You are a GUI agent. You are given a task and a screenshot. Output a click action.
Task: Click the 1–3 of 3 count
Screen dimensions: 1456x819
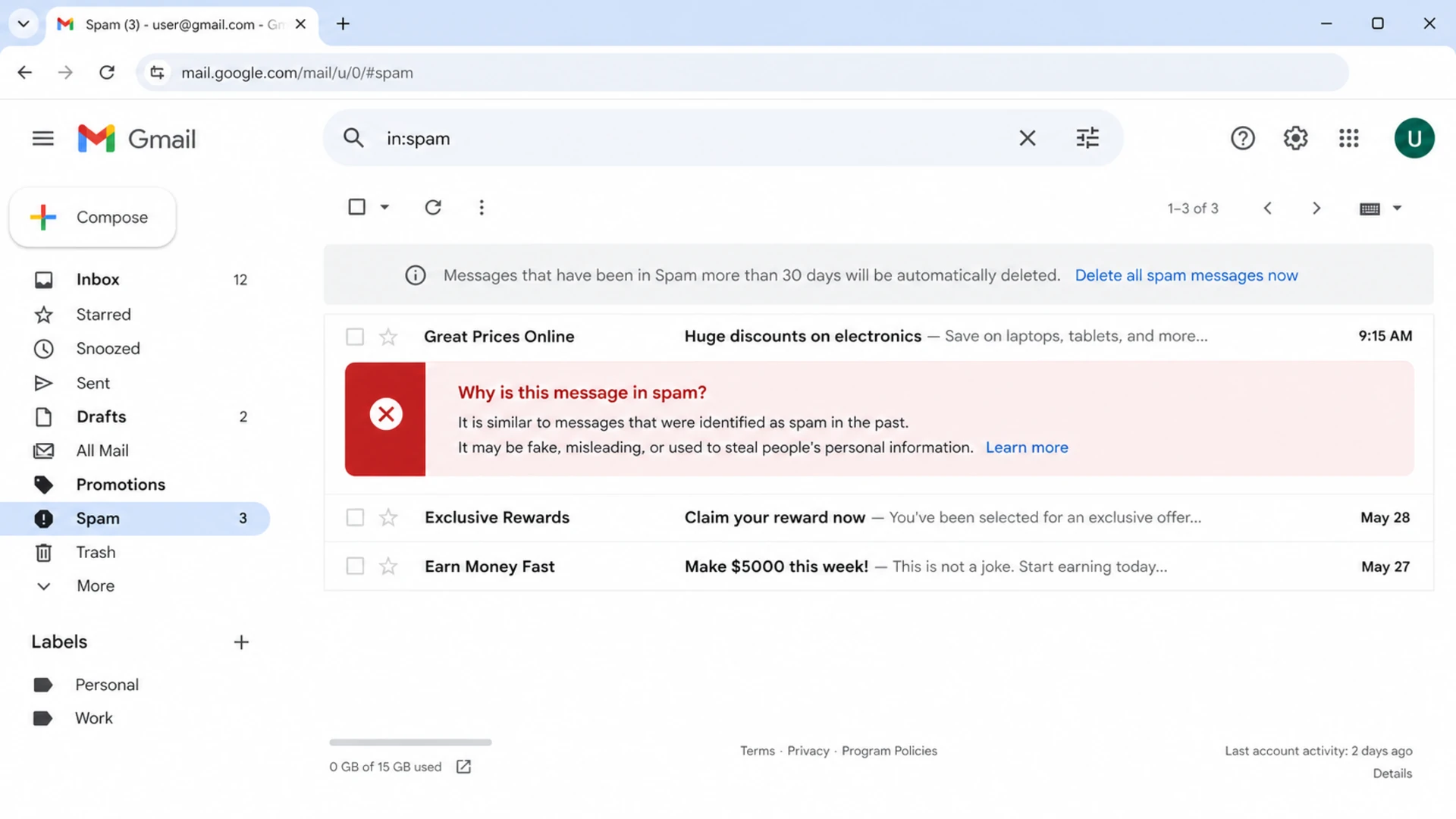click(1192, 209)
